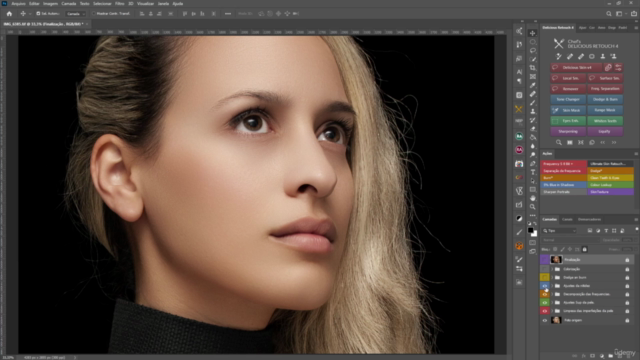Click the lock image pixels brush icon

[x=562, y=249]
